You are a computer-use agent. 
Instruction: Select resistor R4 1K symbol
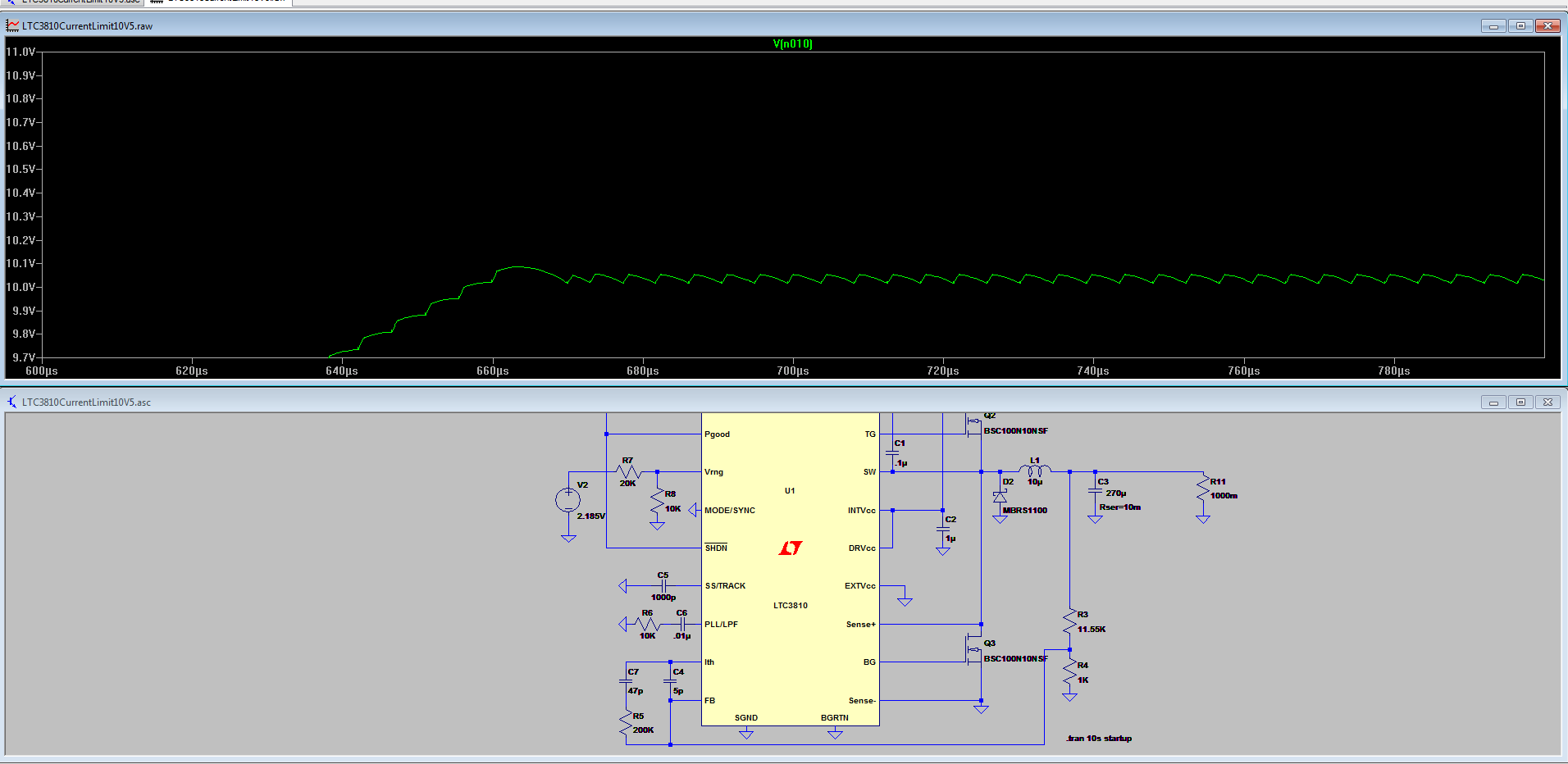pyautogui.click(x=1069, y=673)
